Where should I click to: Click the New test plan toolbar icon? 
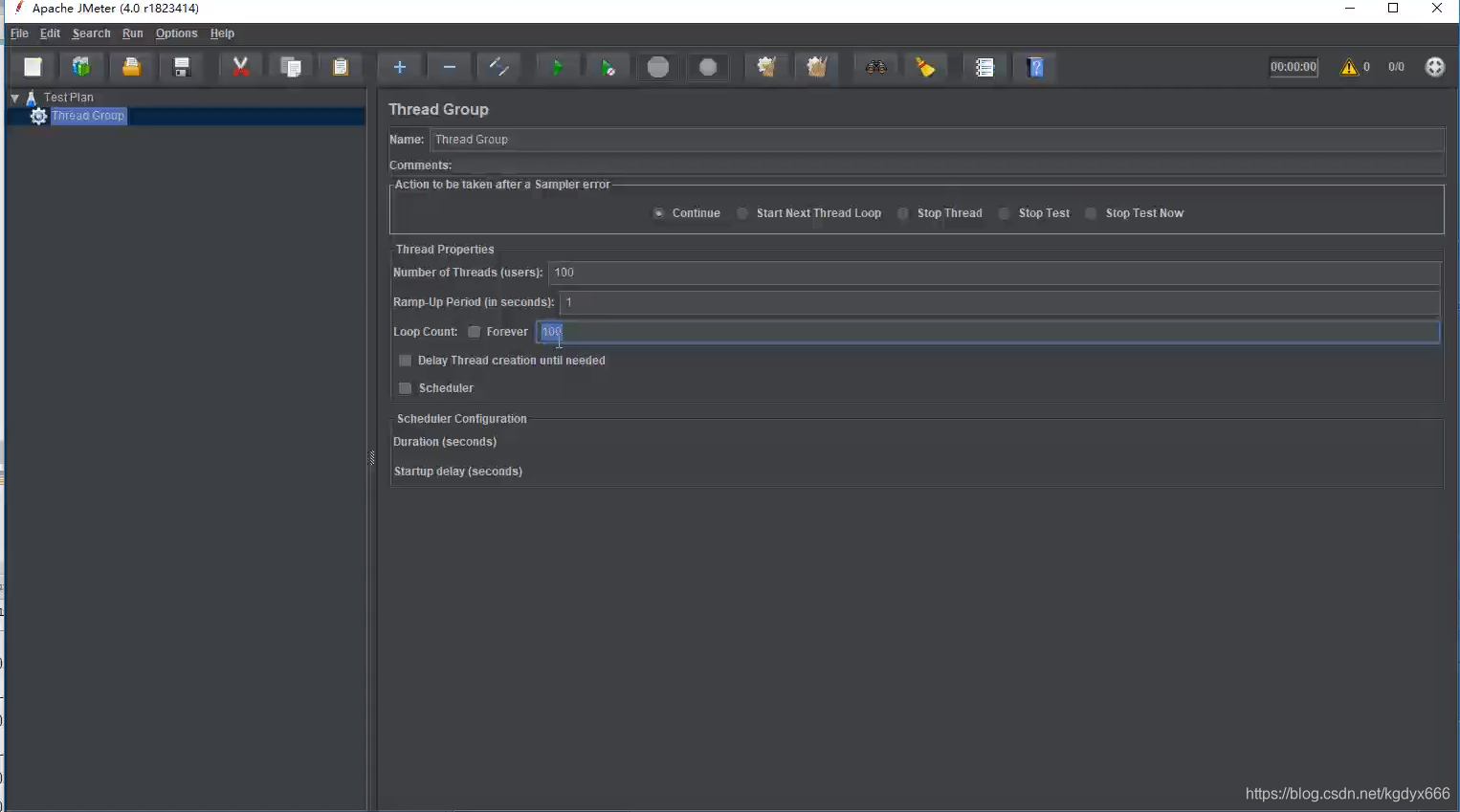pos(33,67)
